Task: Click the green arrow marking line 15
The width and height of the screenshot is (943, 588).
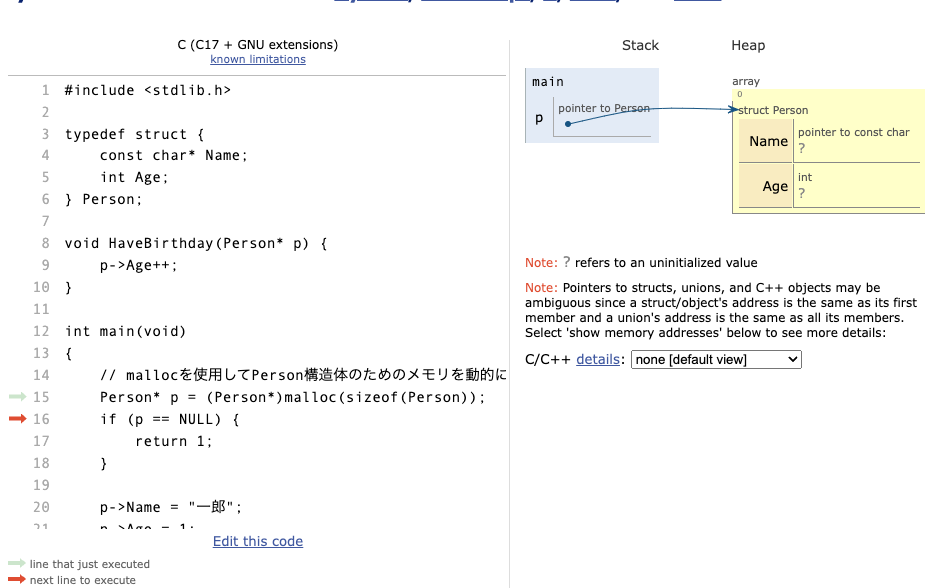Action: click(x=17, y=396)
